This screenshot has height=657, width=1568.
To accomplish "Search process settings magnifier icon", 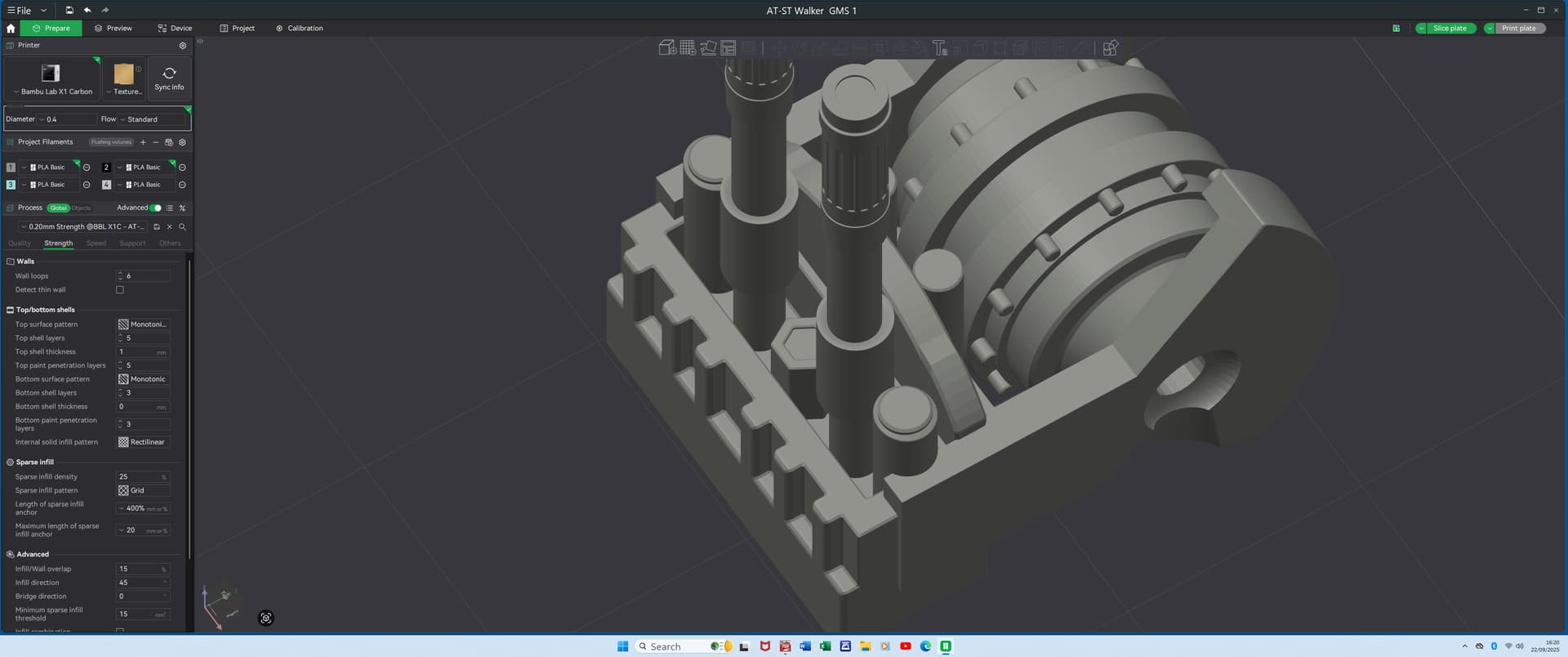I will 182,227.
